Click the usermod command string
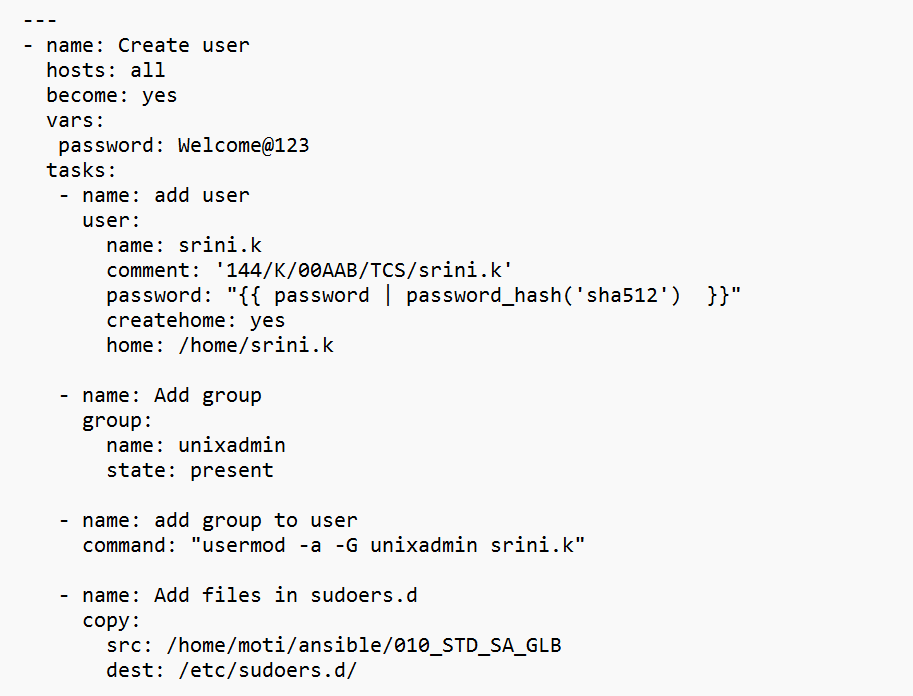 pos(387,545)
